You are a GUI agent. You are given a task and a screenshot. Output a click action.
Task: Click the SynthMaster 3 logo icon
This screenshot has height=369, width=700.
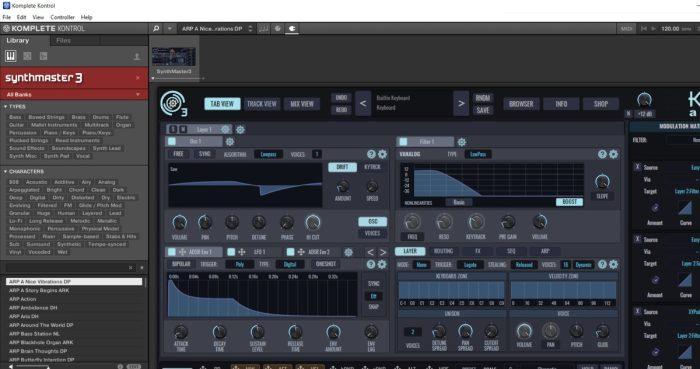pyautogui.click(x=174, y=104)
